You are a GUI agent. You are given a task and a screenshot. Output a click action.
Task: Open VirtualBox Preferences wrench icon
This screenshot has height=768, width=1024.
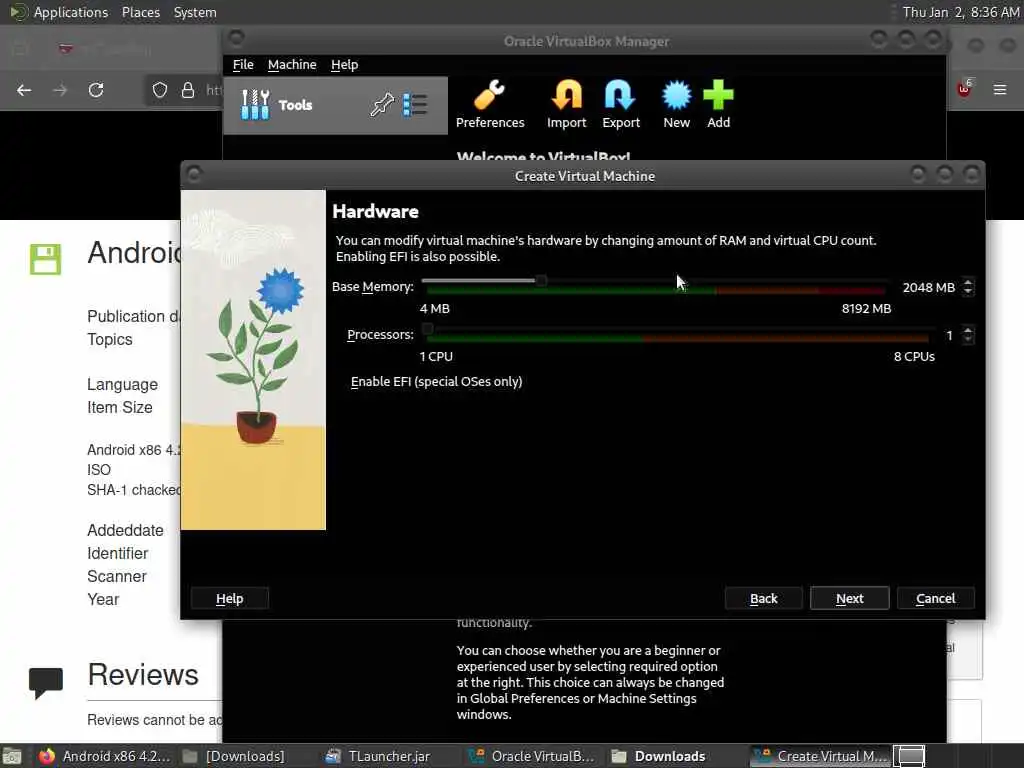(489, 95)
